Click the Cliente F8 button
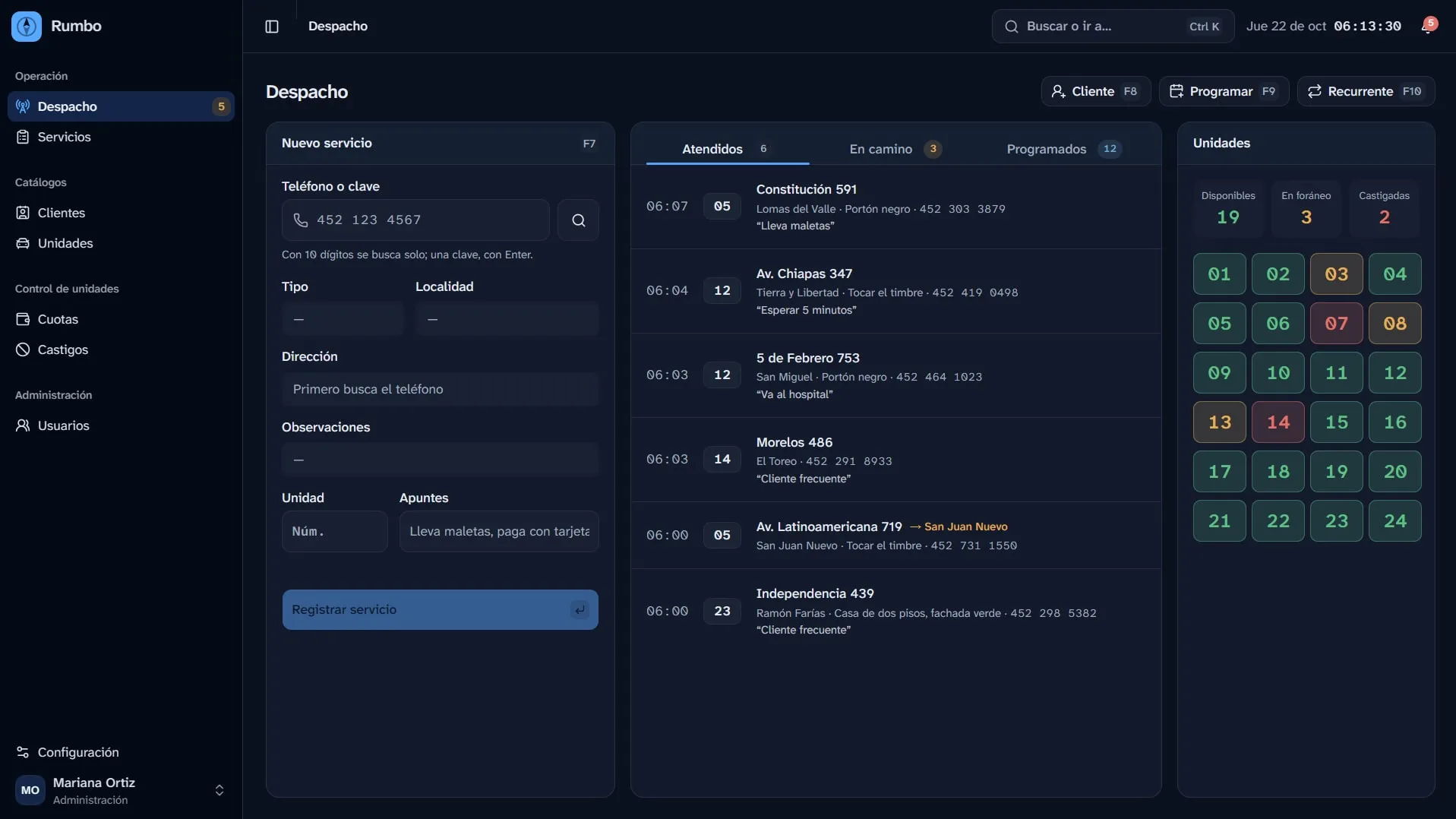 [x=1095, y=91]
